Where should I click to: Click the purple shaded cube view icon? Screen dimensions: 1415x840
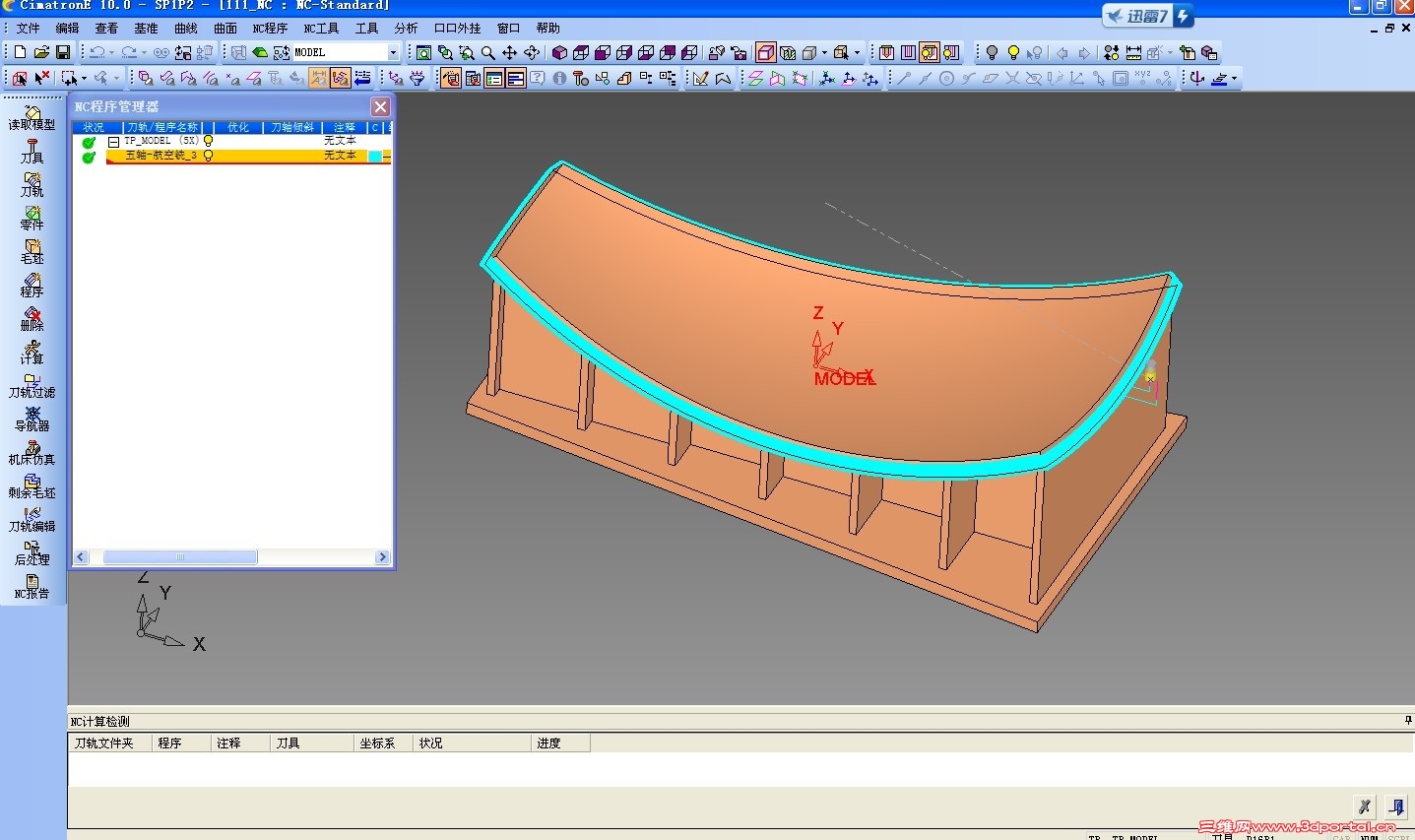click(x=559, y=52)
